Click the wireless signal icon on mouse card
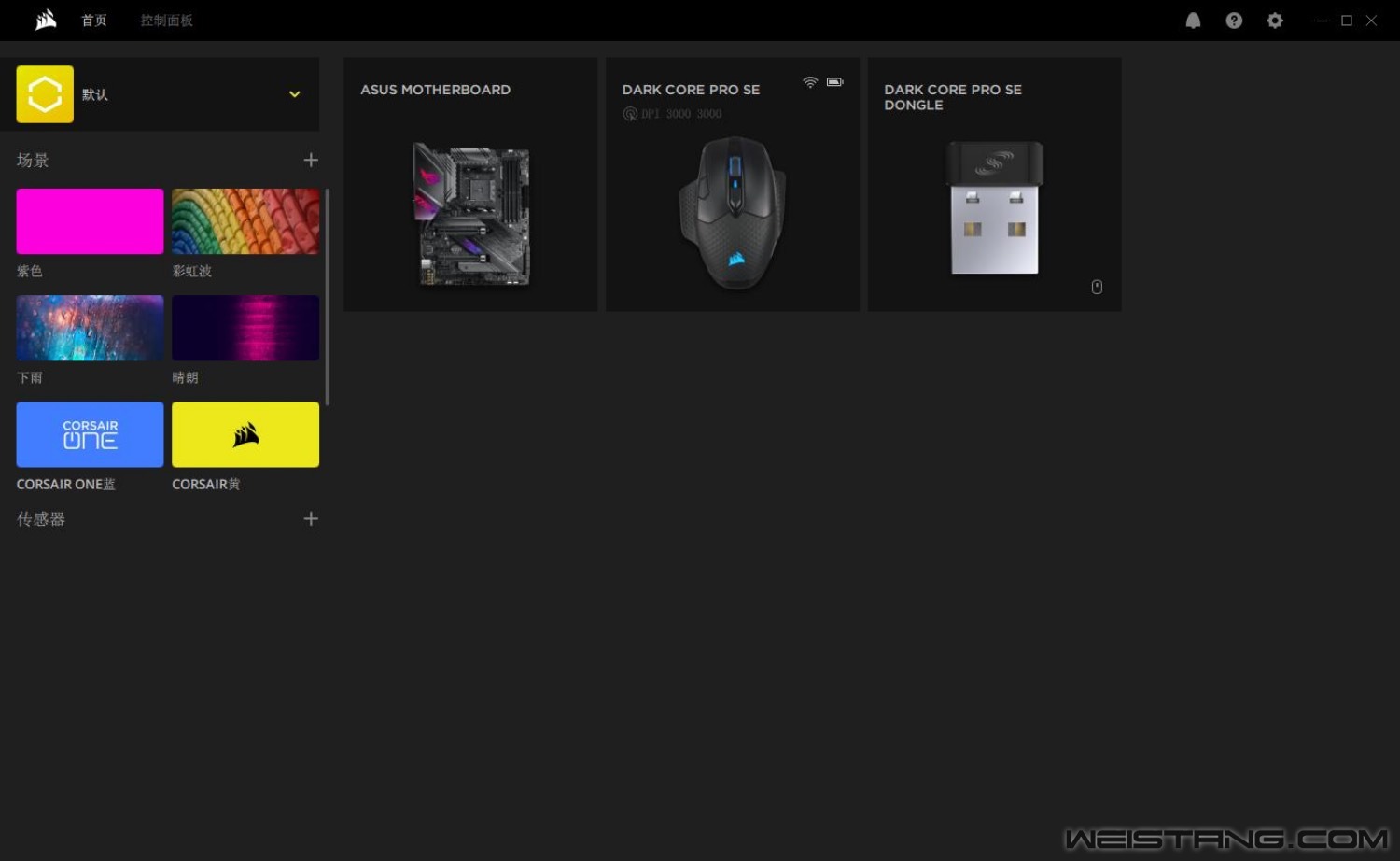This screenshot has width=1400, height=861. pos(810,82)
